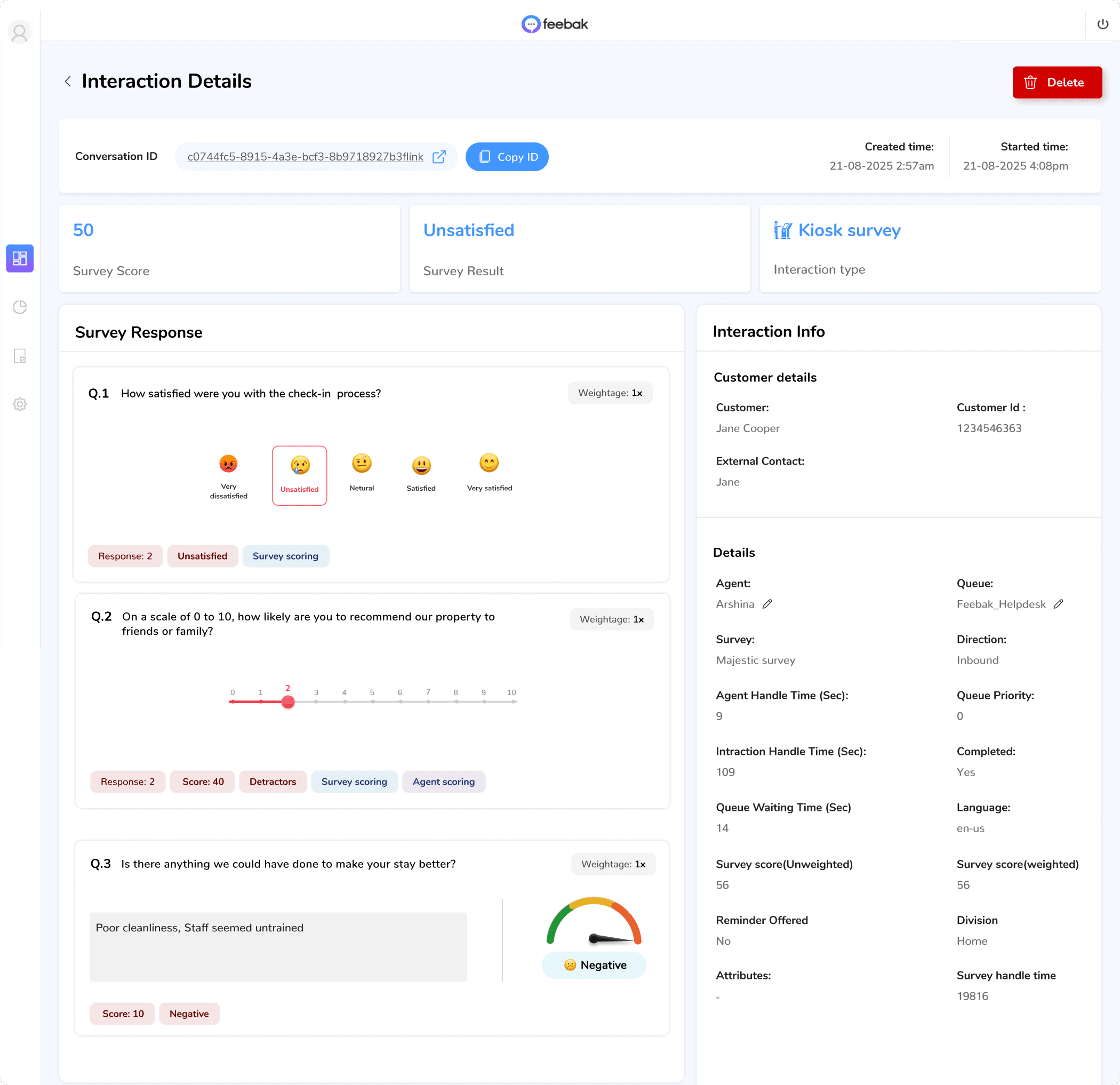Click the Score: 10 tag
The height and width of the screenshot is (1085, 1120).
click(x=123, y=1014)
